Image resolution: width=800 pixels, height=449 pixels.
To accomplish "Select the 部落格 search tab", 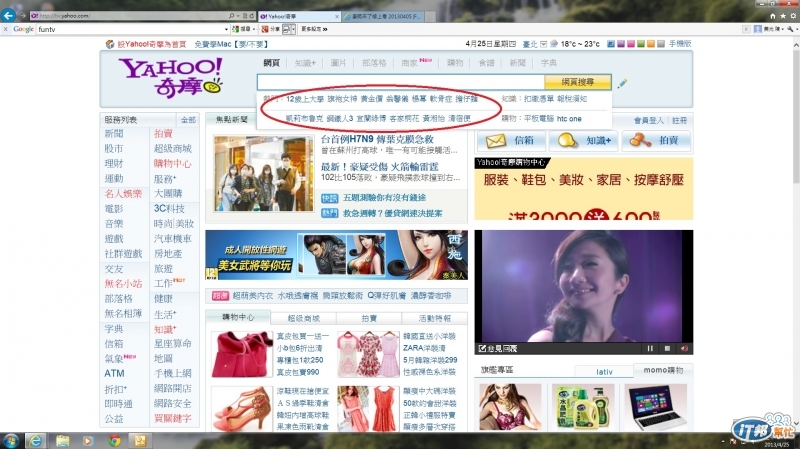I will 374,63.
